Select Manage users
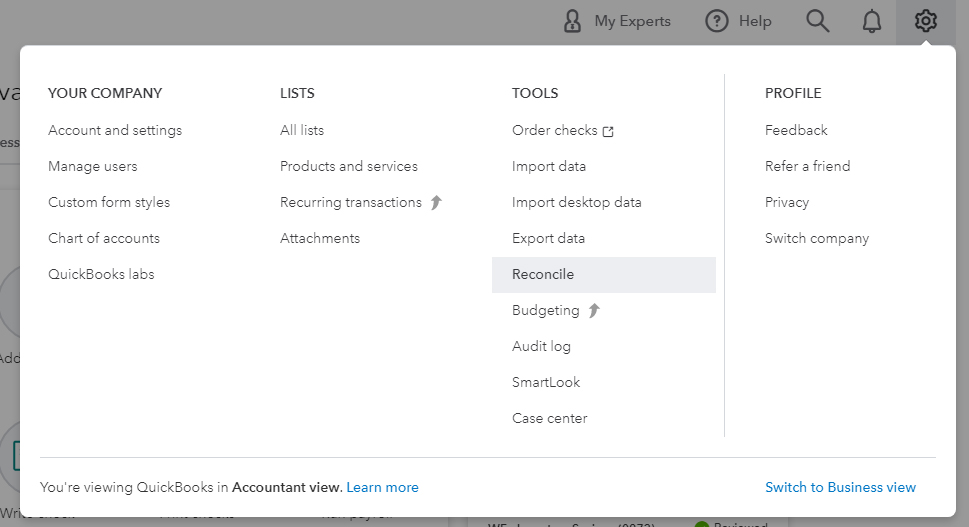This screenshot has height=527, width=969. coord(93,166)
